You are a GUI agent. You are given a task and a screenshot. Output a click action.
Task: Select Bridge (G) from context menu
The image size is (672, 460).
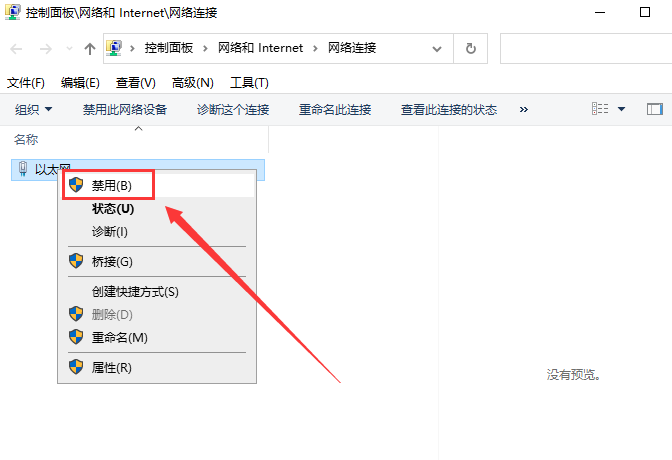(111, 261)
